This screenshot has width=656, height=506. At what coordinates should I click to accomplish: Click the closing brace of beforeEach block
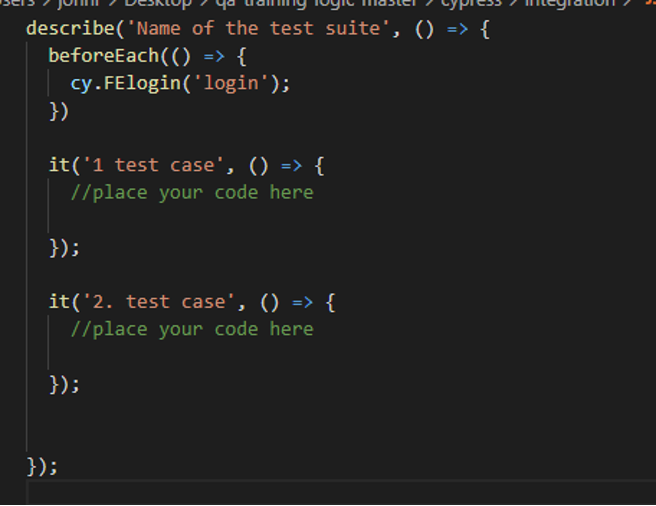tap(59, 111)
